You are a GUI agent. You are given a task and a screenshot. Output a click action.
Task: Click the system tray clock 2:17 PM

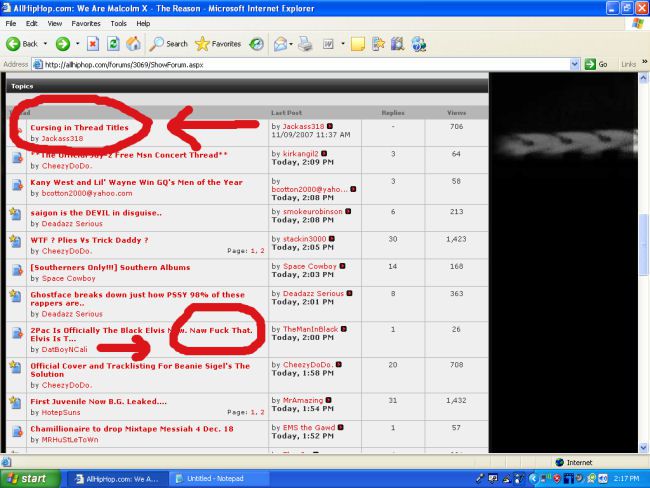[627, 479]
